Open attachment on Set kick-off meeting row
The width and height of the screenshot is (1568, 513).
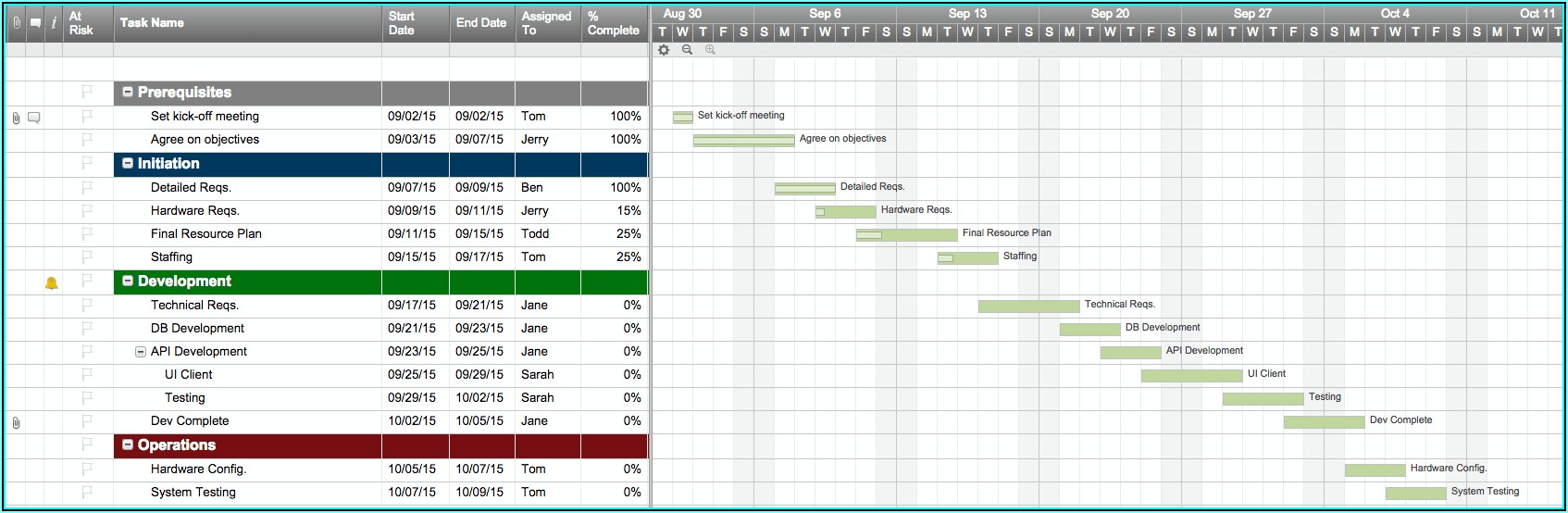(x=16, y=118)
